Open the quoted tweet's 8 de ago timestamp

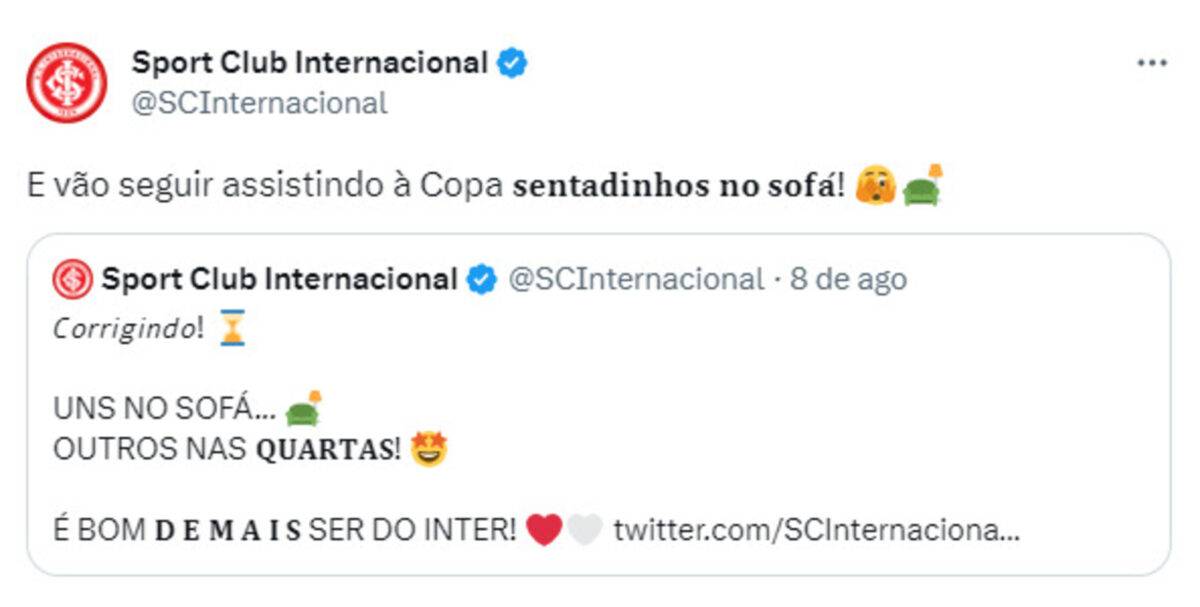(848, 279)
